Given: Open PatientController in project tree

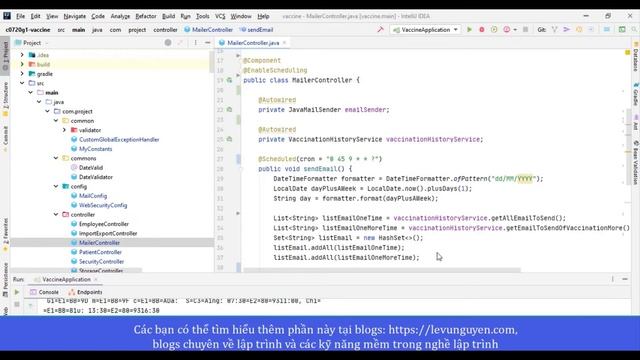Looking at the screenshot, I should pyautogui.click(x=100, y=252).
